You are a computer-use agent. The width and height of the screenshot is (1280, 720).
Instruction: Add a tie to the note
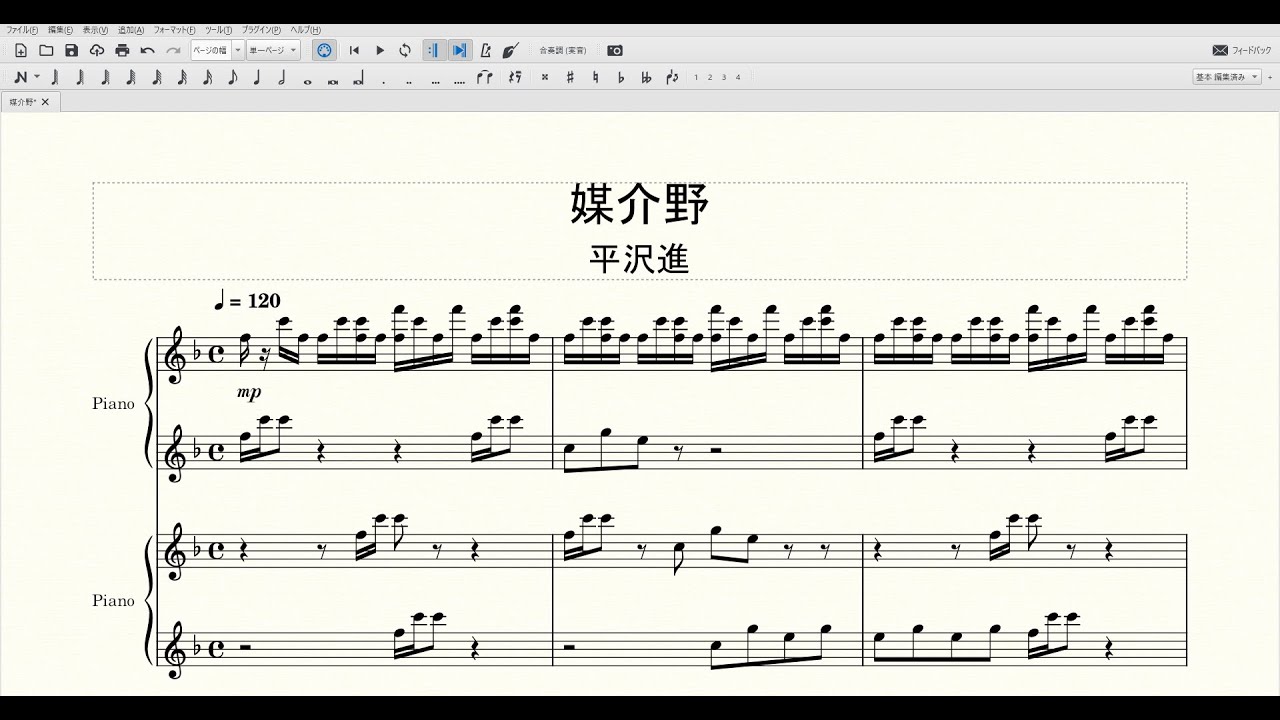(x=485, y=77)
